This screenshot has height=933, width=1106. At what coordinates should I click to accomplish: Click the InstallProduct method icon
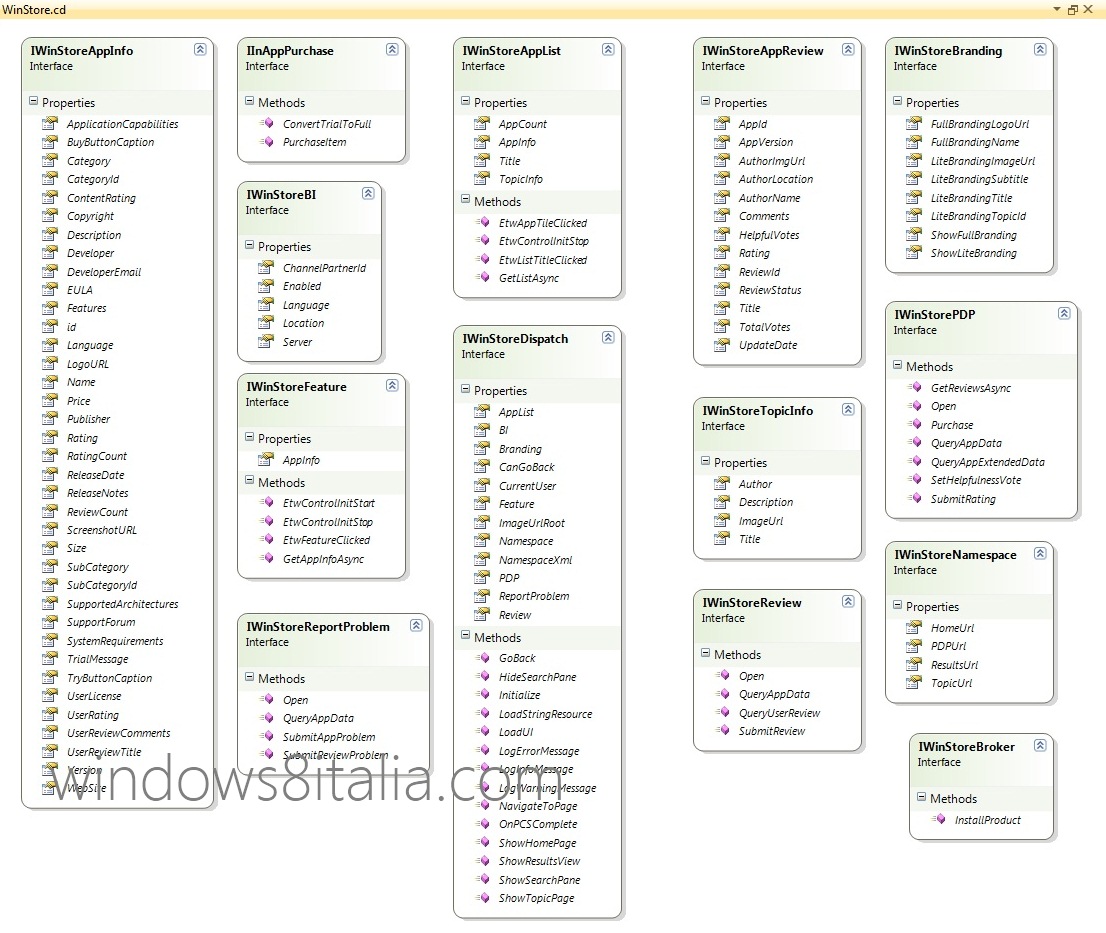coord(938,819)
